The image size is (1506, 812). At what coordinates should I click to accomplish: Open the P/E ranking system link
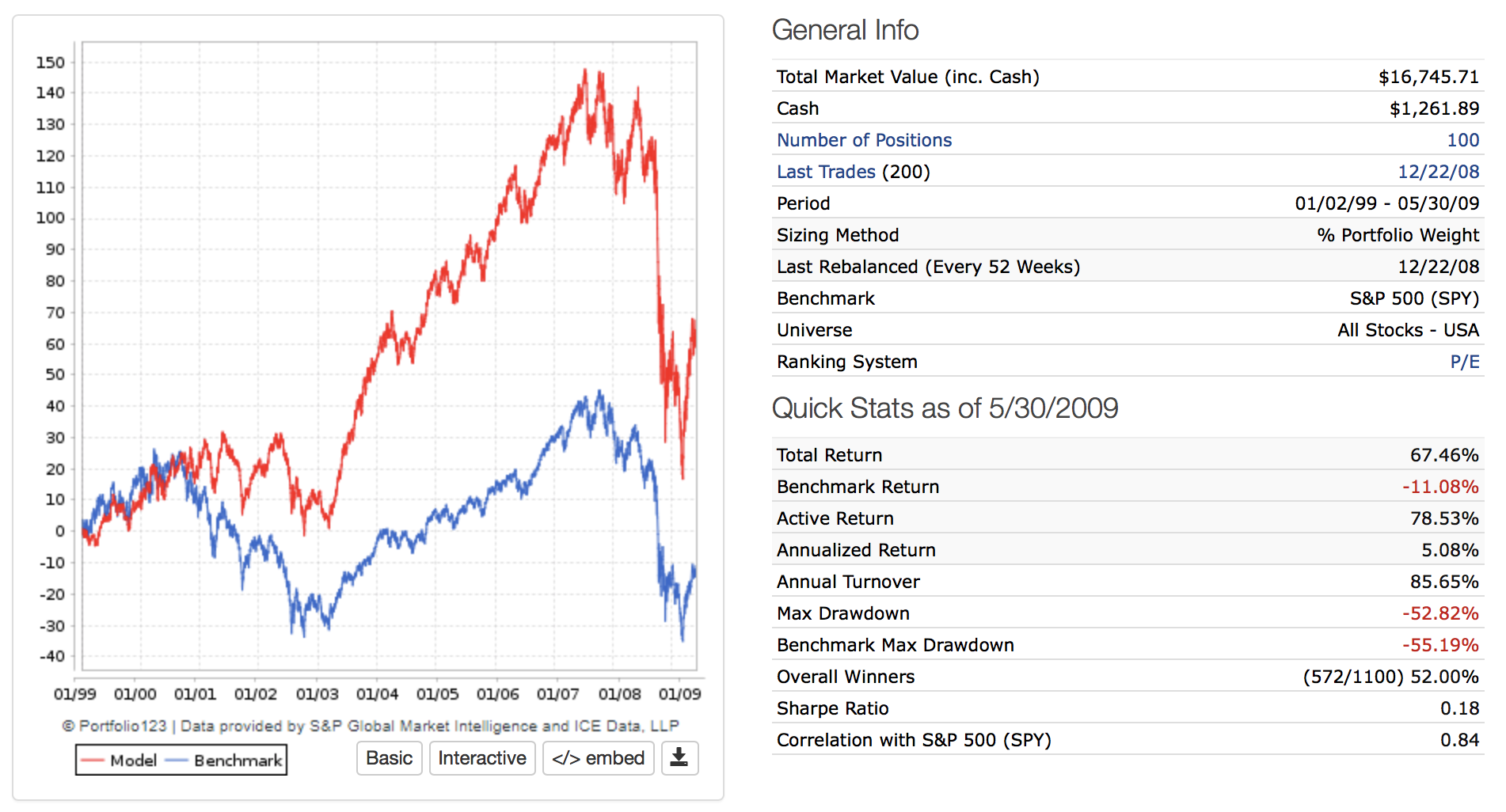tap(1464, 362)
